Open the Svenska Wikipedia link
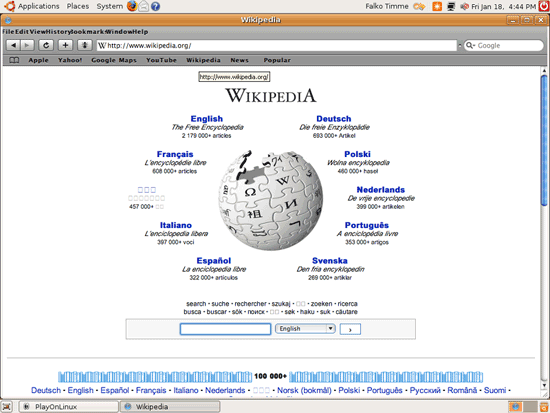Viewport: 550px width, 413px height. (330, 260)
